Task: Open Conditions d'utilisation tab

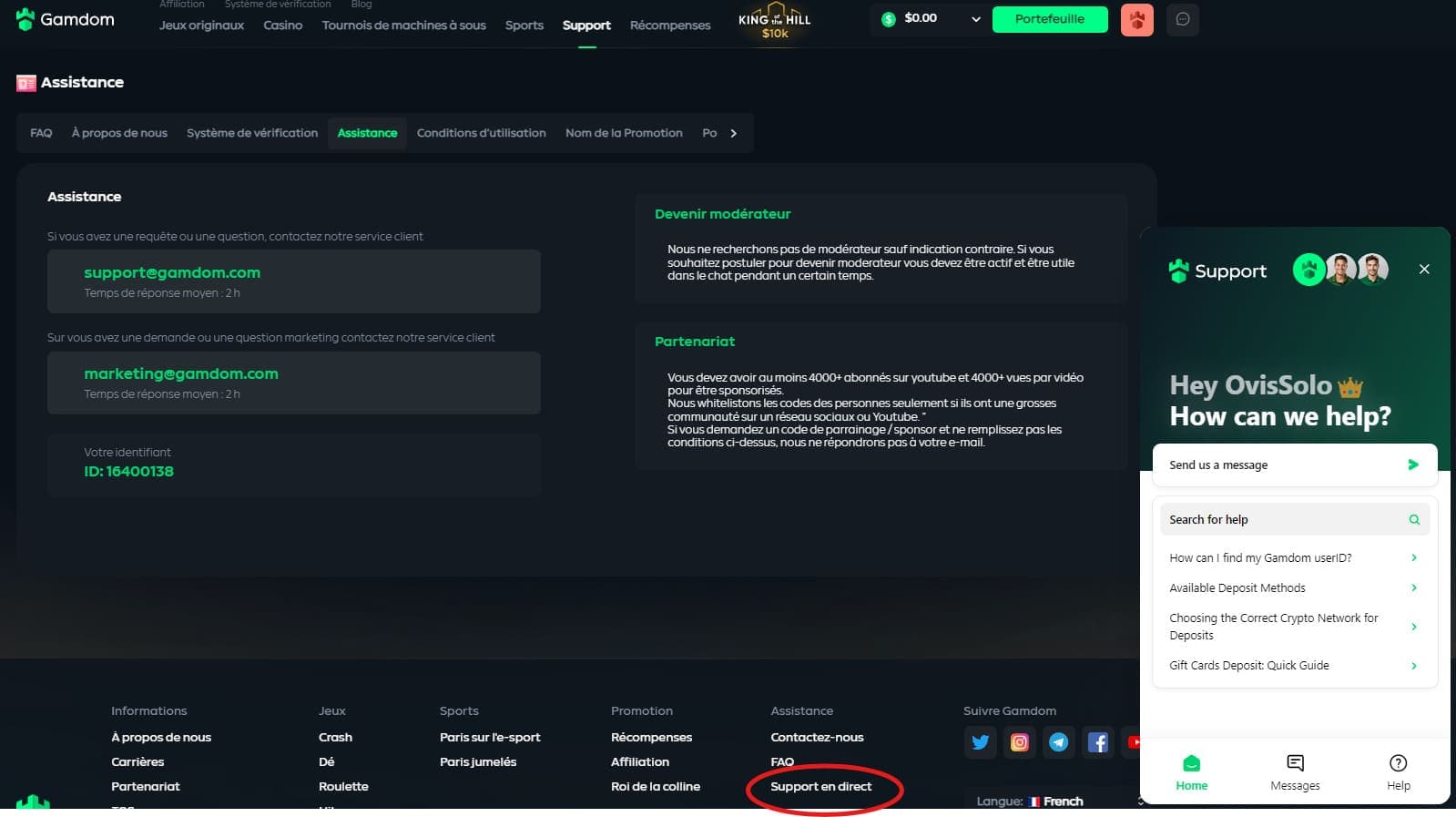Action: click(x=481, y=133)
